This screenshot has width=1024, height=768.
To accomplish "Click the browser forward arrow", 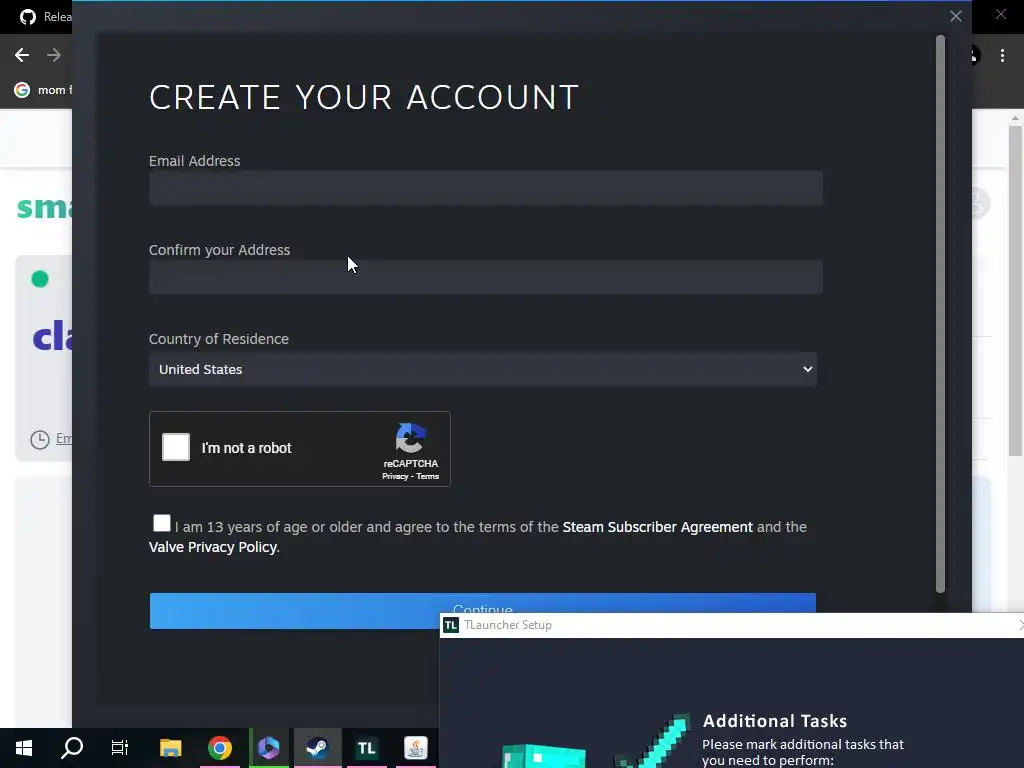I will point(54,56).
